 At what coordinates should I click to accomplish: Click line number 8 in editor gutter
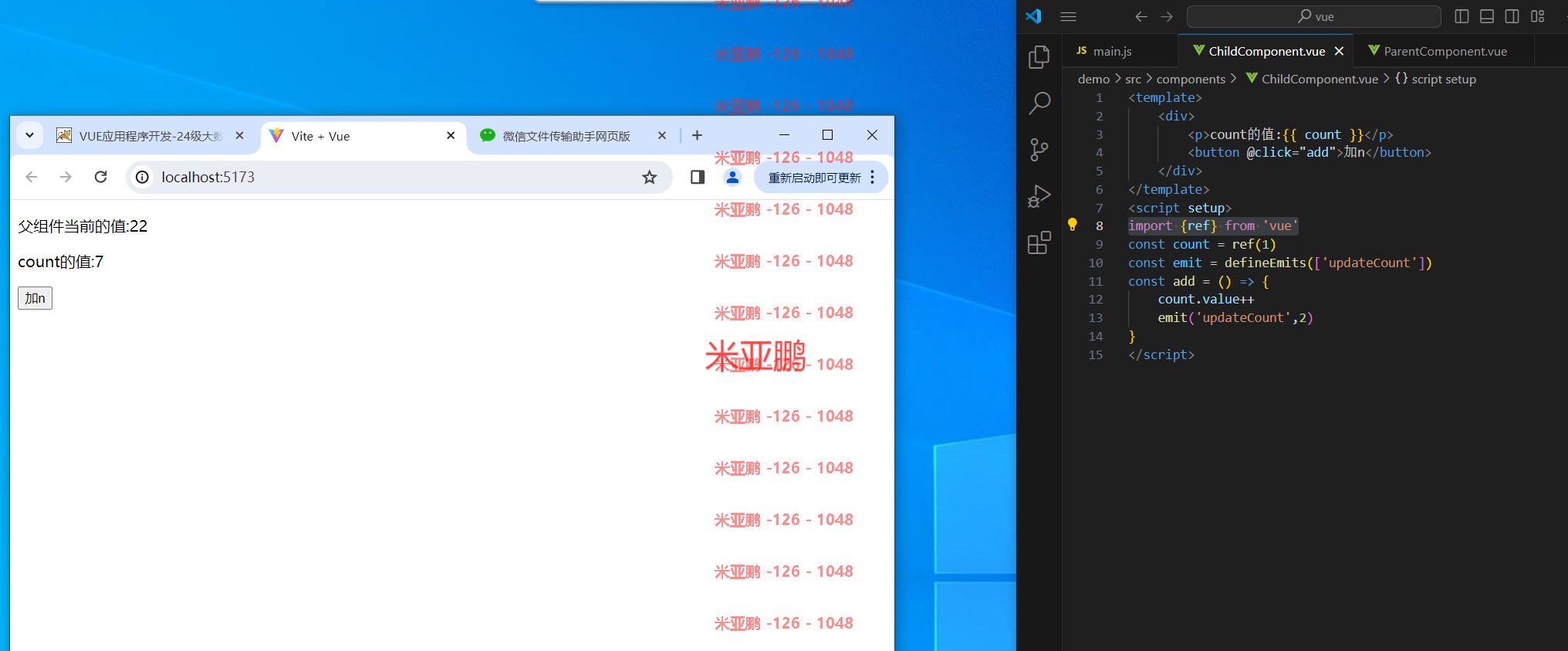tap(1099, 225)
